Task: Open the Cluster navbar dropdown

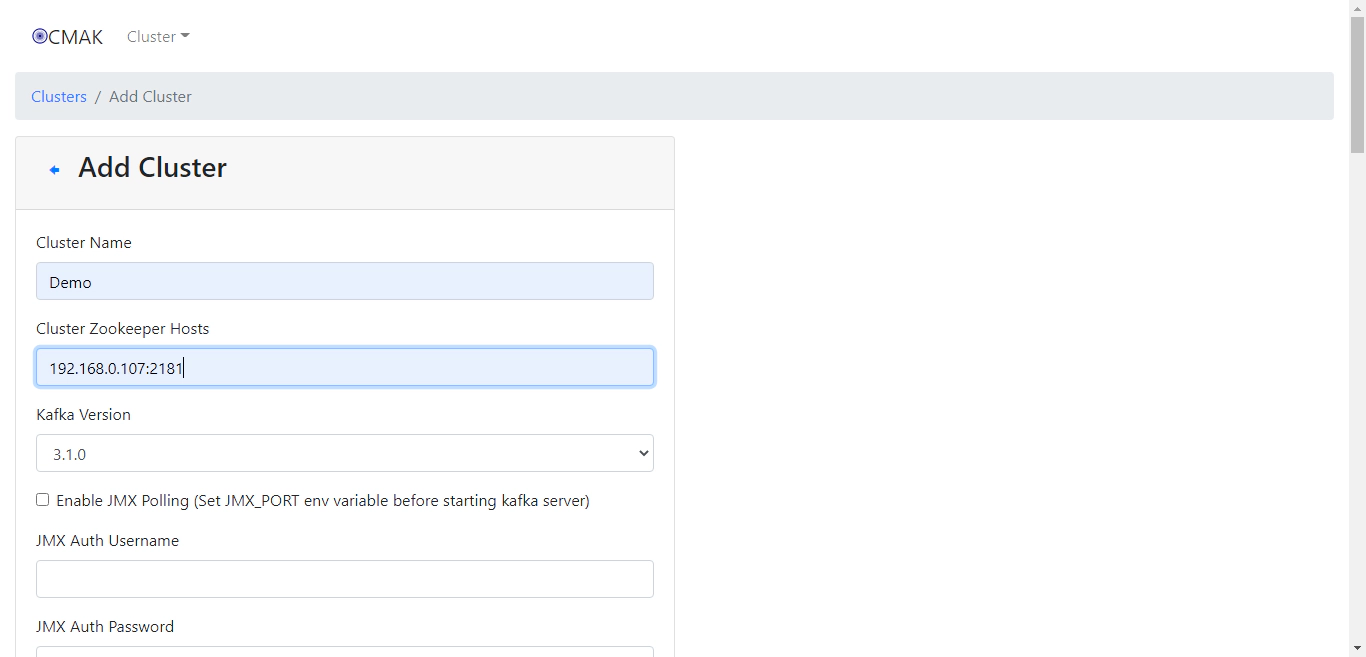Action: 158,37
